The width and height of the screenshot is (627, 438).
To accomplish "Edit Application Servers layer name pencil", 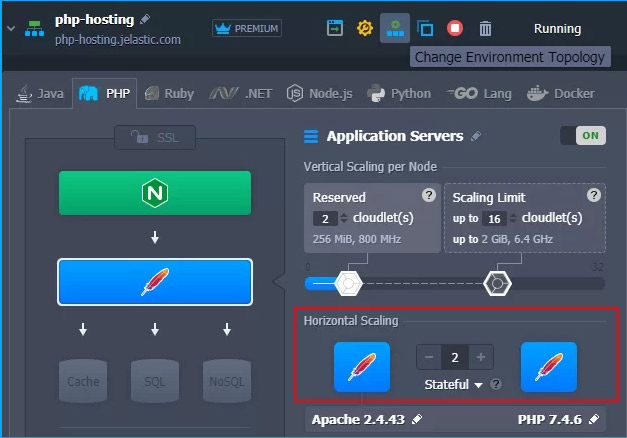I will point(476,136).
